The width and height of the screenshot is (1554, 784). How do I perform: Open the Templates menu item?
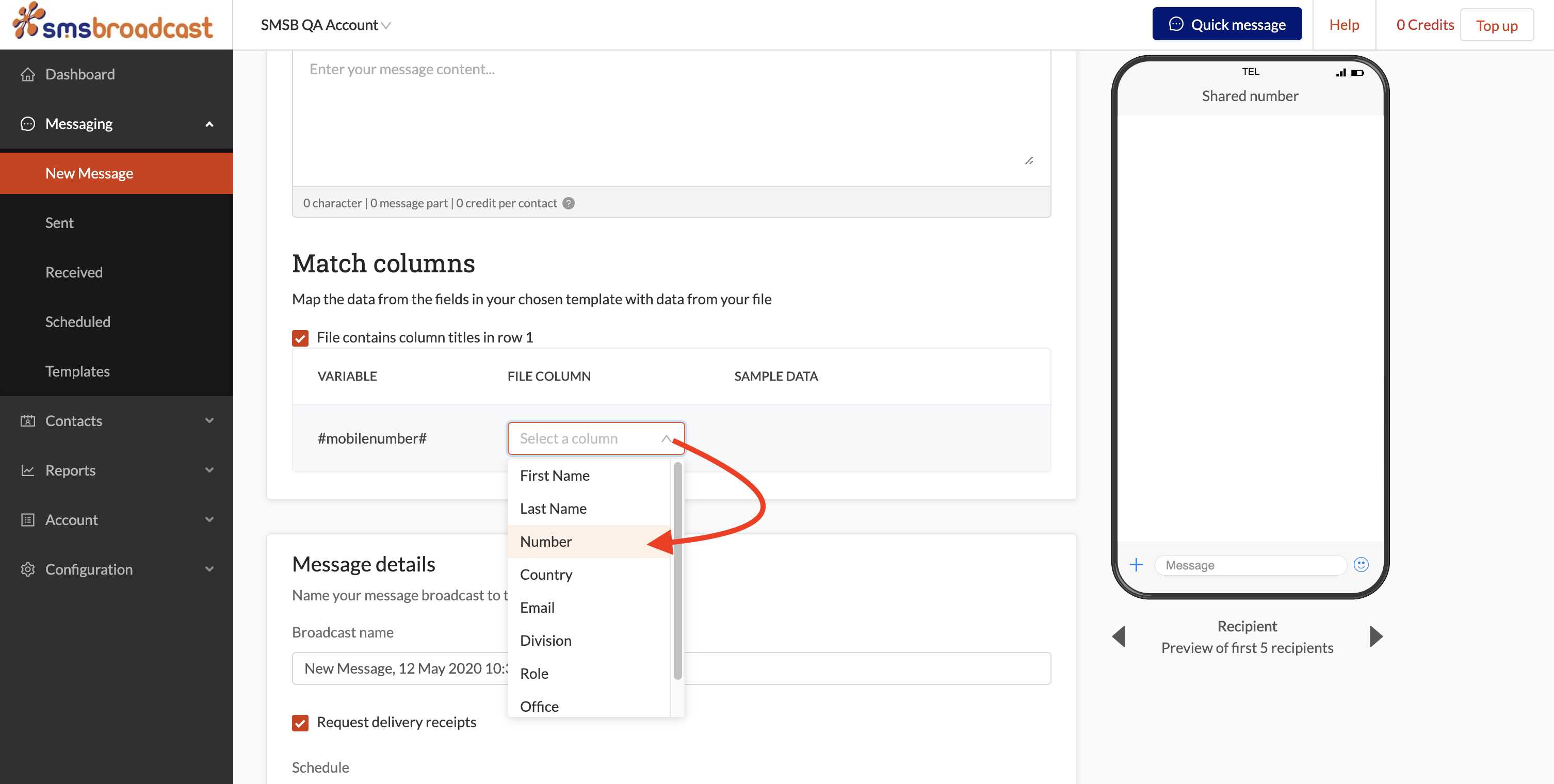click(77, 371)
